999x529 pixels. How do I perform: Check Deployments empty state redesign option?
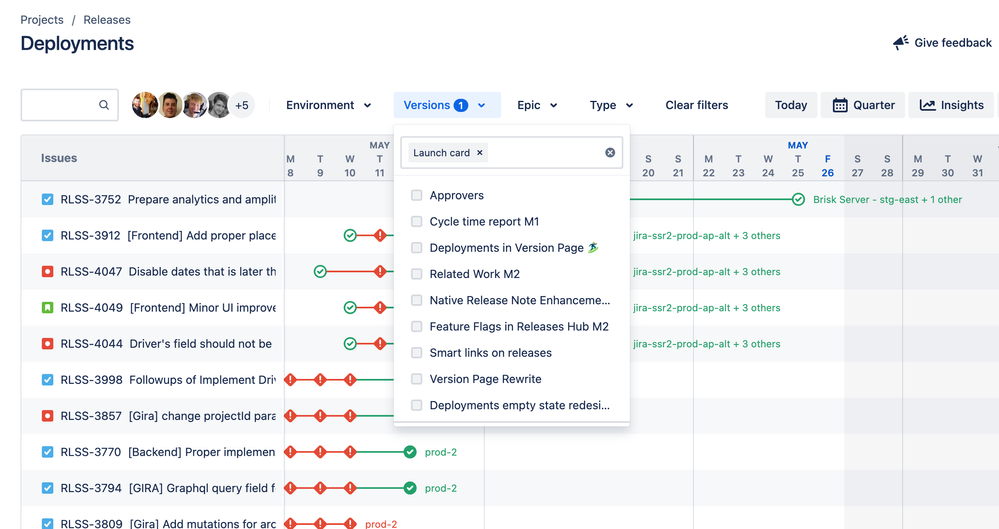(417, 405)
